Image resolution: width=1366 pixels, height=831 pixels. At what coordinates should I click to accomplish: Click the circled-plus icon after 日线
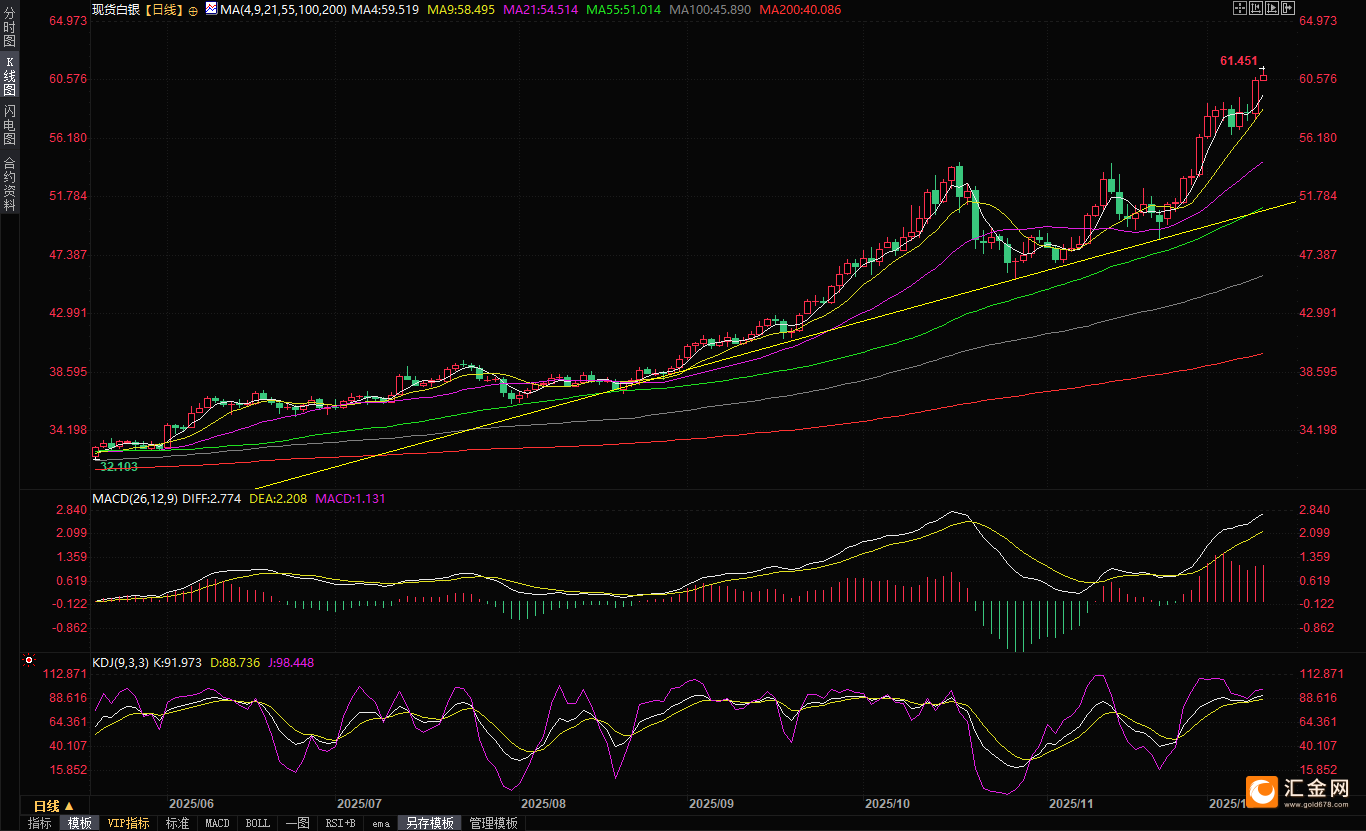pos(193,10)
